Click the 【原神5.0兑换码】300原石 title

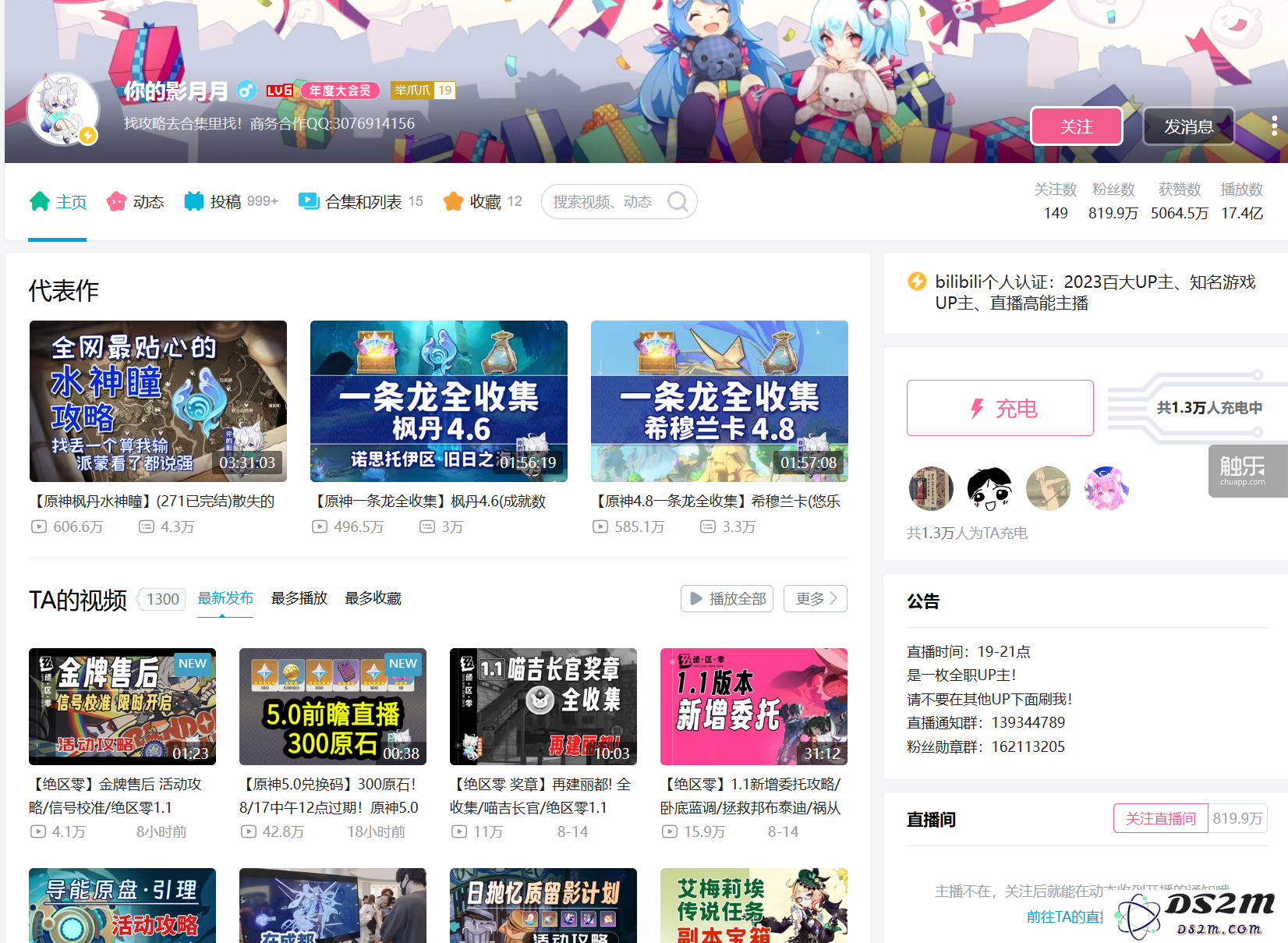click(329, 796)
